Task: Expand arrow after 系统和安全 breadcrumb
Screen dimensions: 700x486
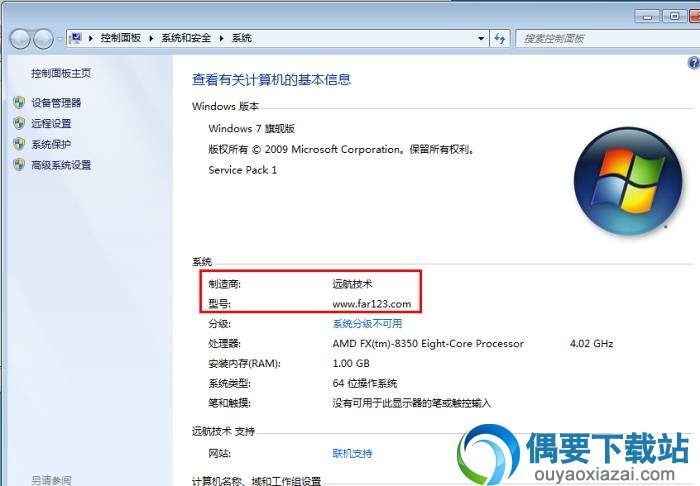Action: (221, 38)
